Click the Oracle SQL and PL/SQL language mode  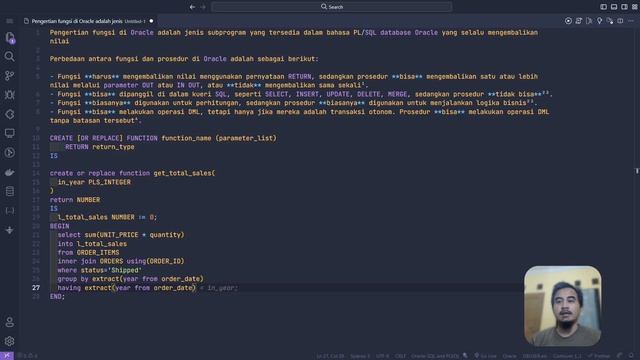click(435, 356)
